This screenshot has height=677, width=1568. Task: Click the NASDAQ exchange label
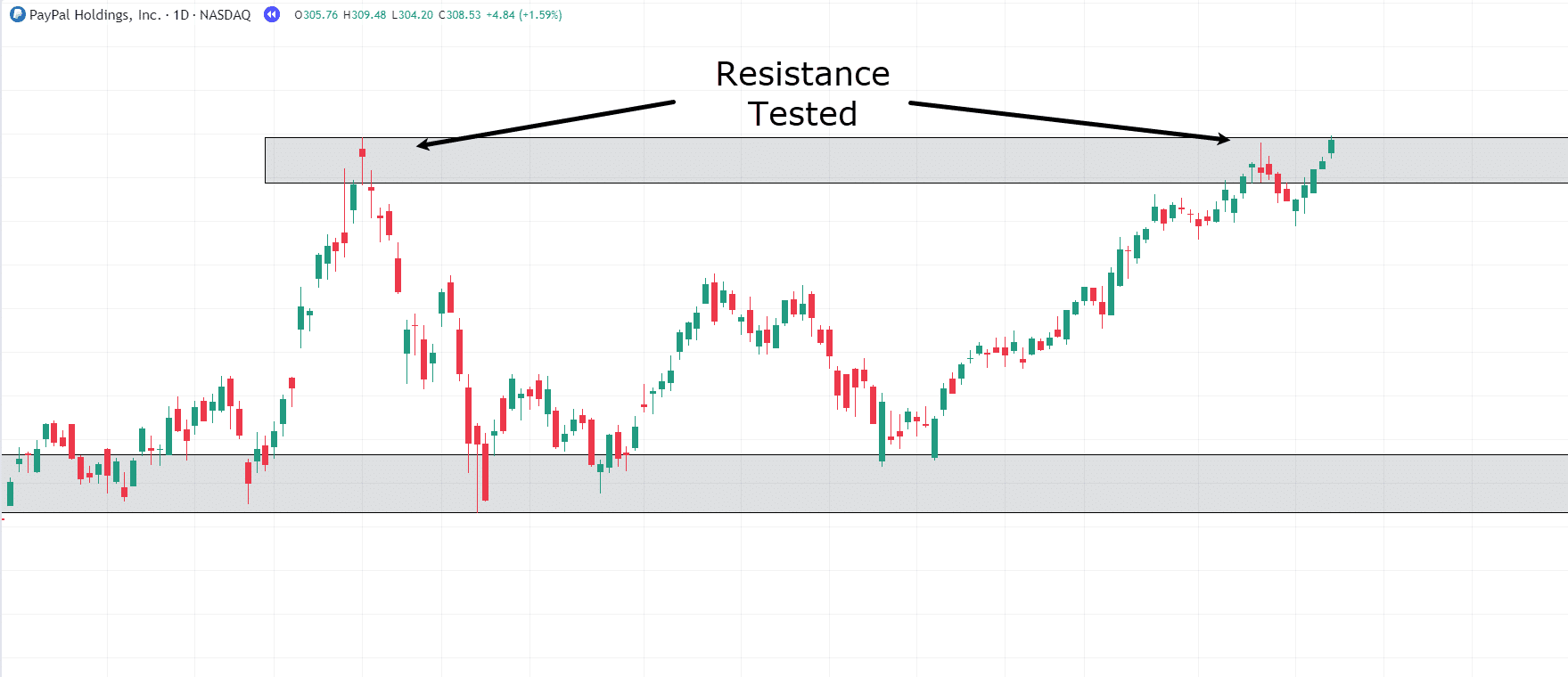click(x=226, y=15)
